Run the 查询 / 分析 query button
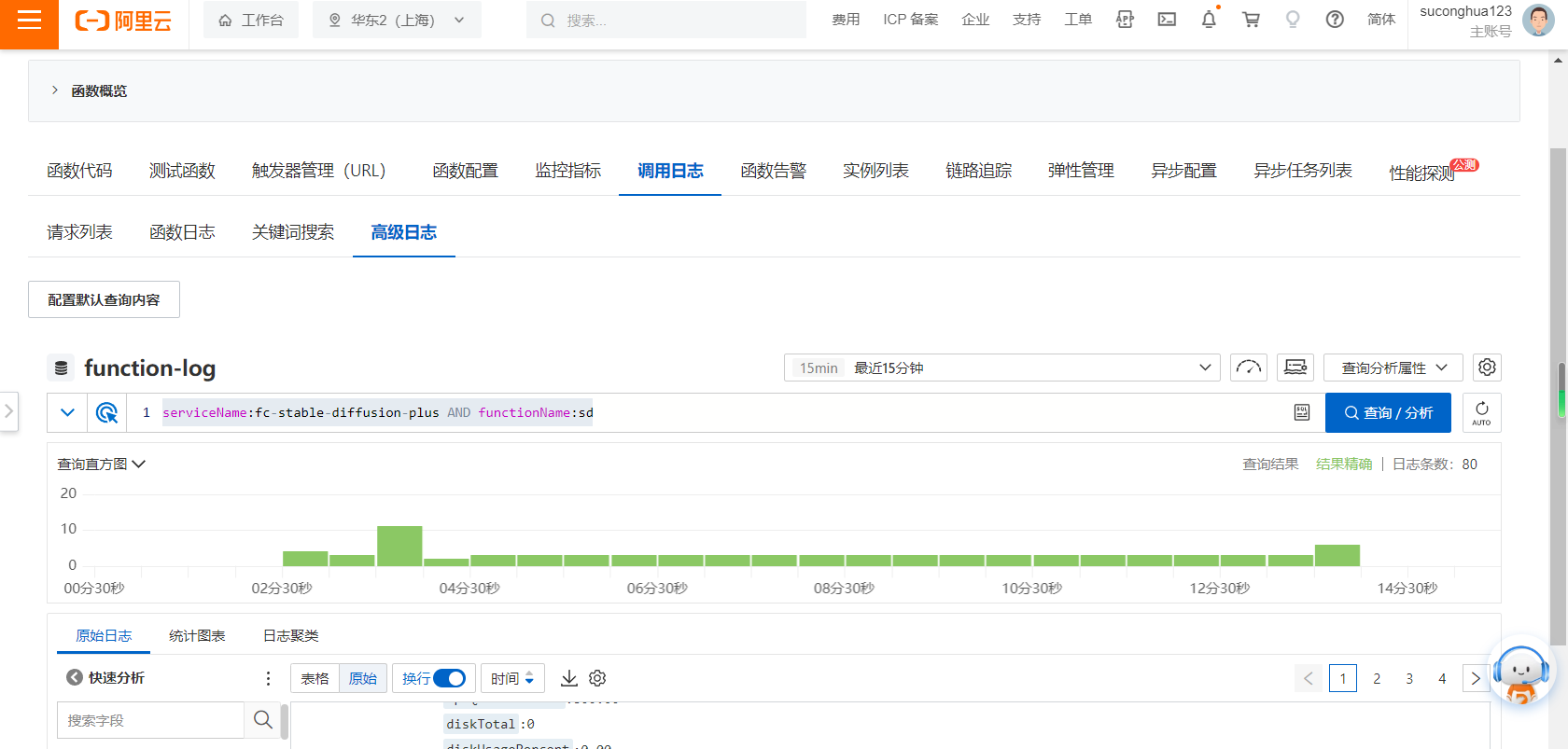Screen dimensions: 1568x749 (1388, 412)
